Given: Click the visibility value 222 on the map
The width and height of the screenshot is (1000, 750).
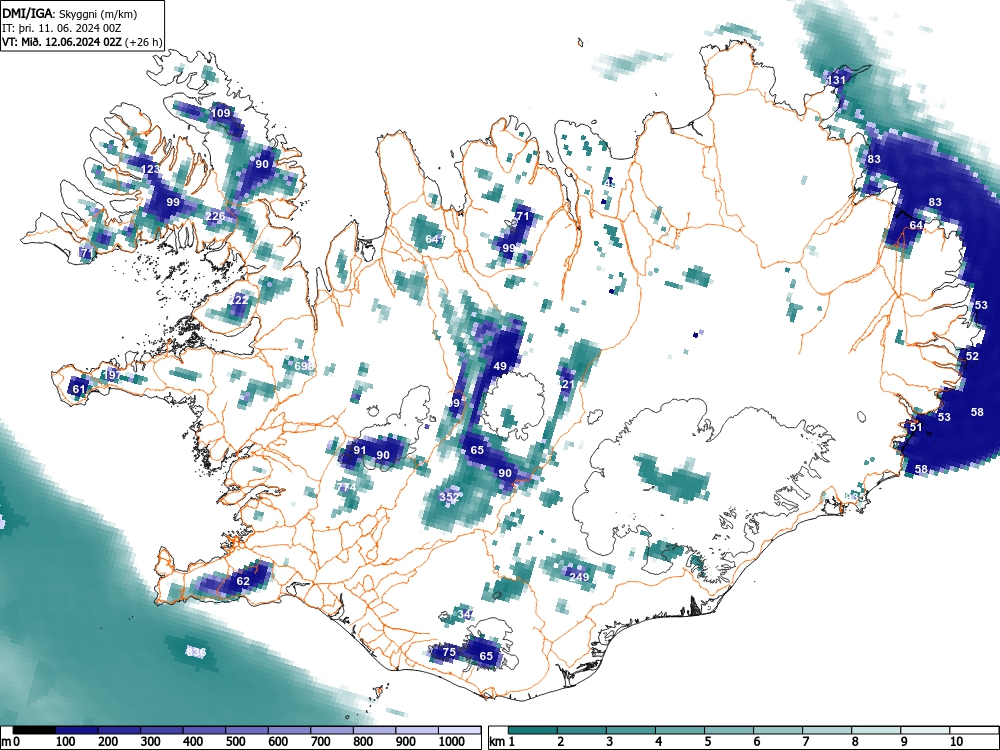Looking at the screenshot, I should (239, 300).
